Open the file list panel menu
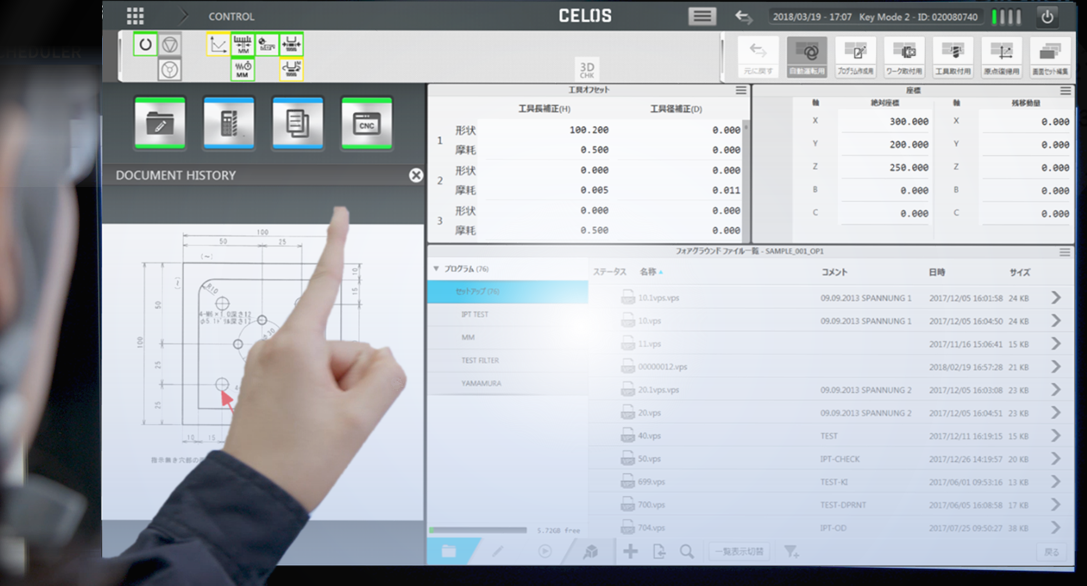The width and height of the screenshot is (1087, 586). [x=1066, y=252]
